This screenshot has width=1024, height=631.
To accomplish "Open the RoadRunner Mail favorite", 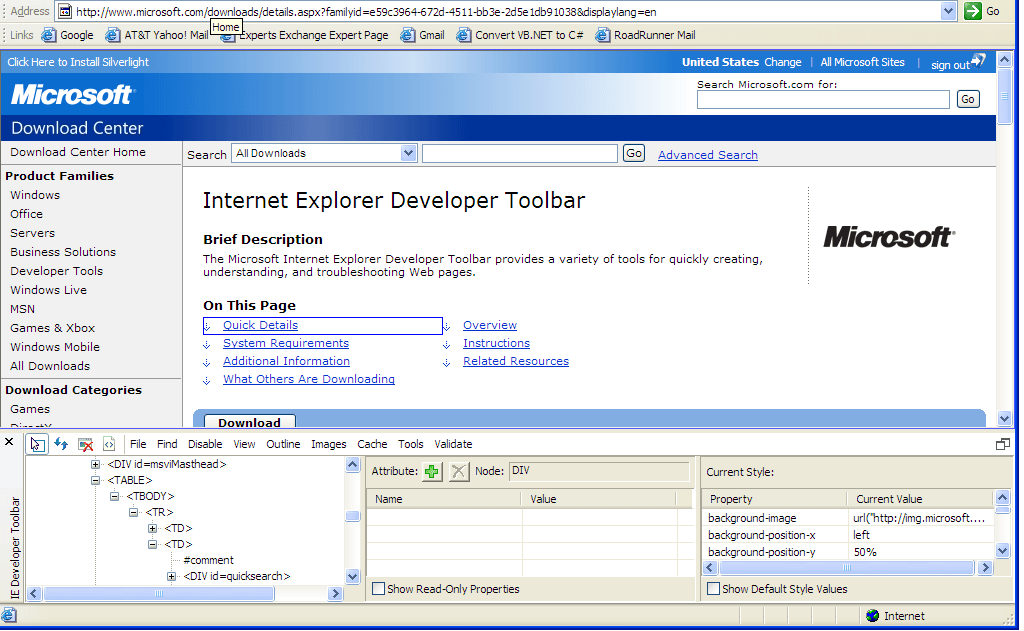I will pyautogui.click(x=645, y=35).
